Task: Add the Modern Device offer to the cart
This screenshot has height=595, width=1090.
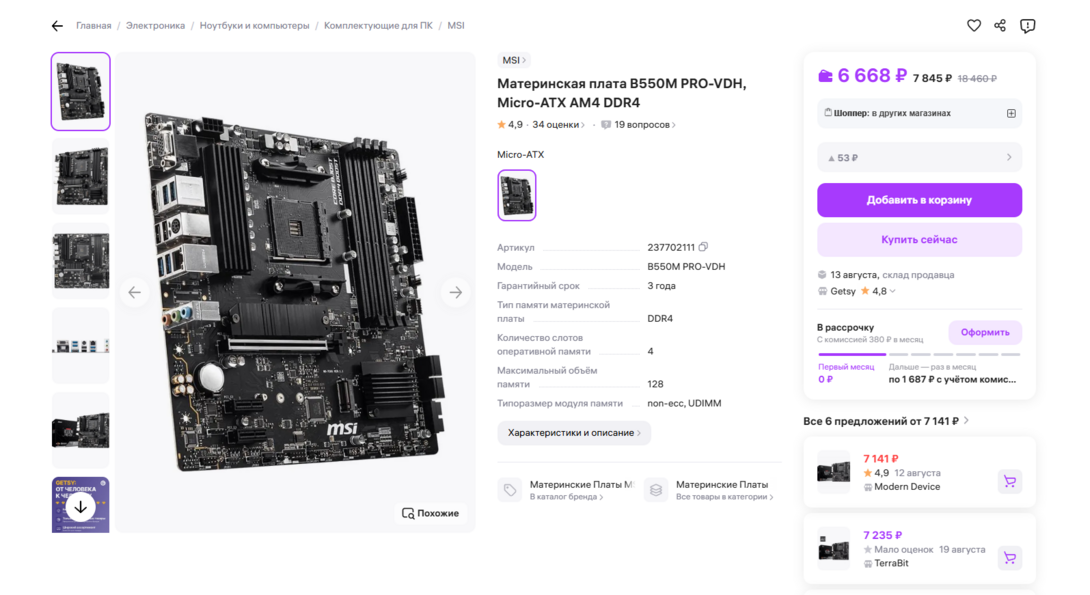Action: [1010, 481]
